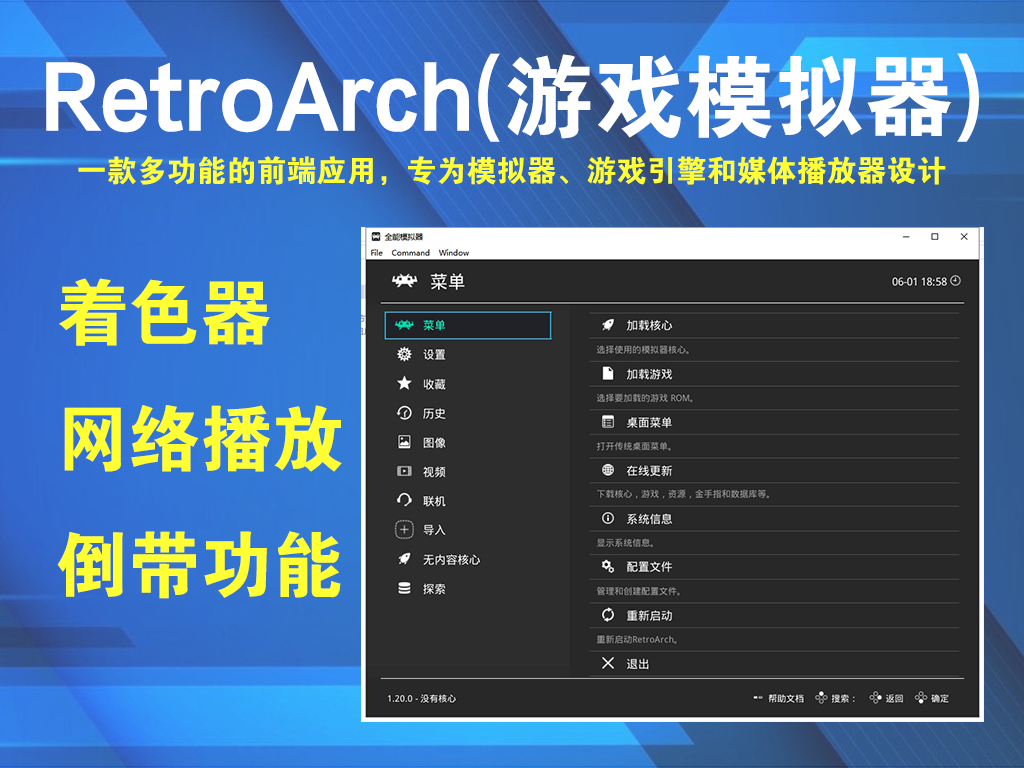
Task: Click the 在线更新 globe icon
Action: [x=608, y=470]
